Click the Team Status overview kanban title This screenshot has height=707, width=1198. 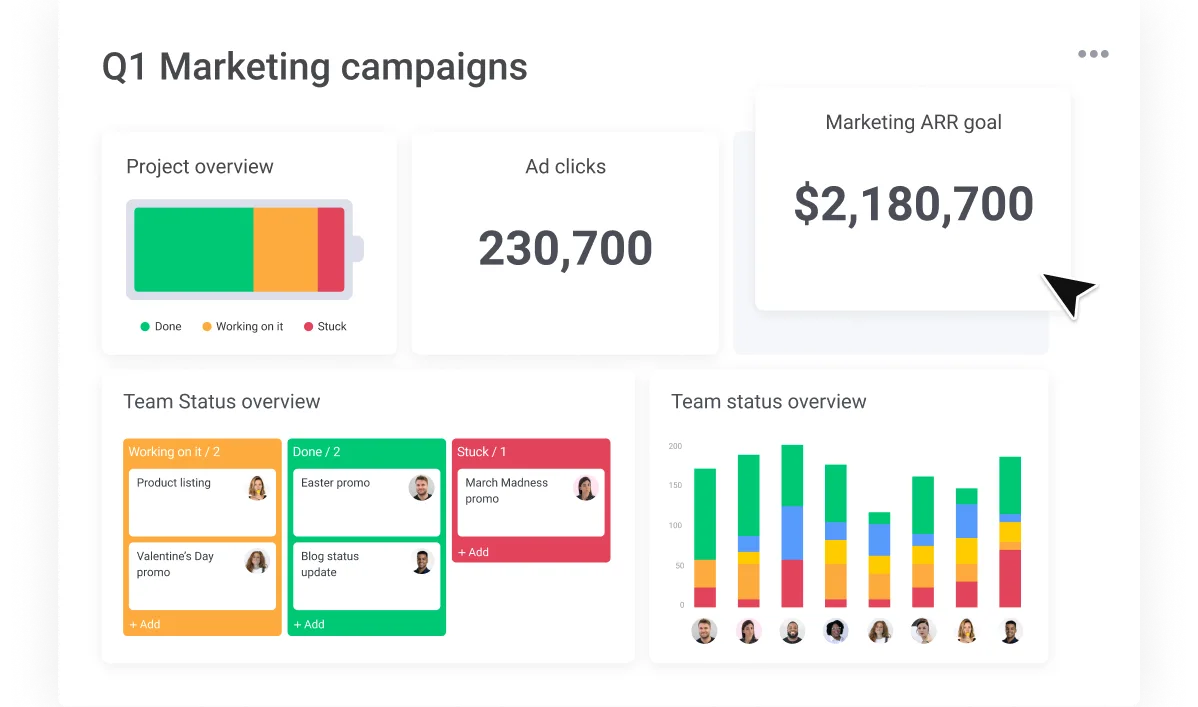click(222, 401)
